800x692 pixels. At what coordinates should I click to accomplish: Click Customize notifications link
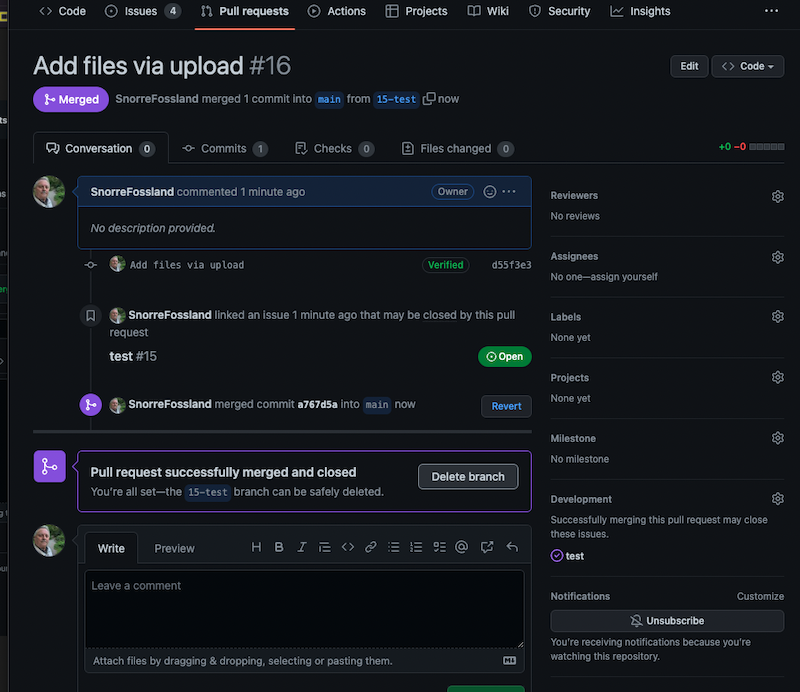pyautogui.click(x=760, y=597)
